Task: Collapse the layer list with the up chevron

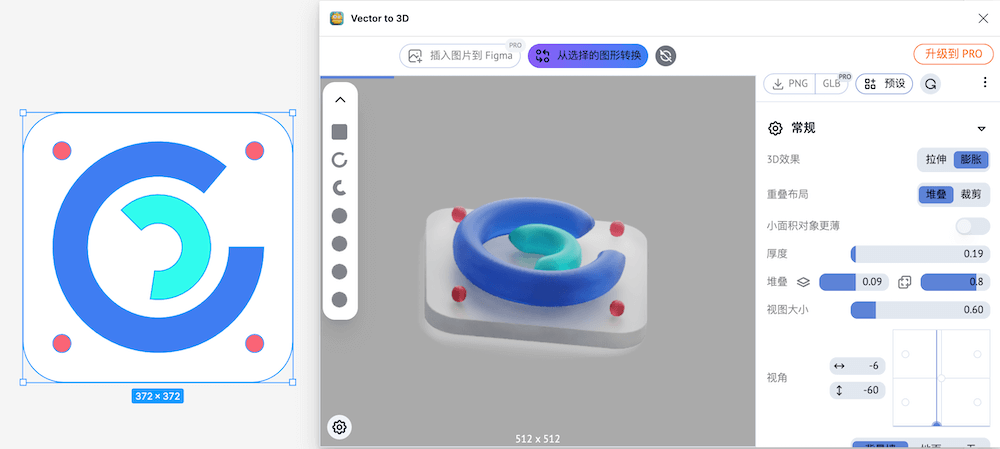Action: click(x=340, y=99)
